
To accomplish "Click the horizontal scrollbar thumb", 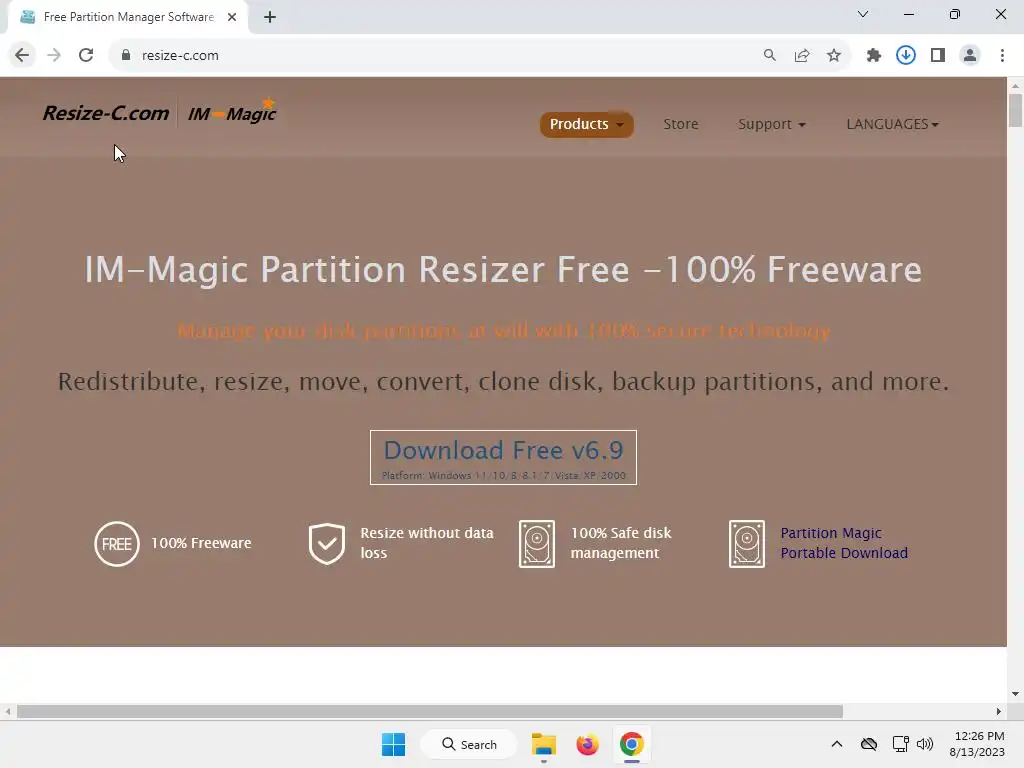I will coord(430,711).
